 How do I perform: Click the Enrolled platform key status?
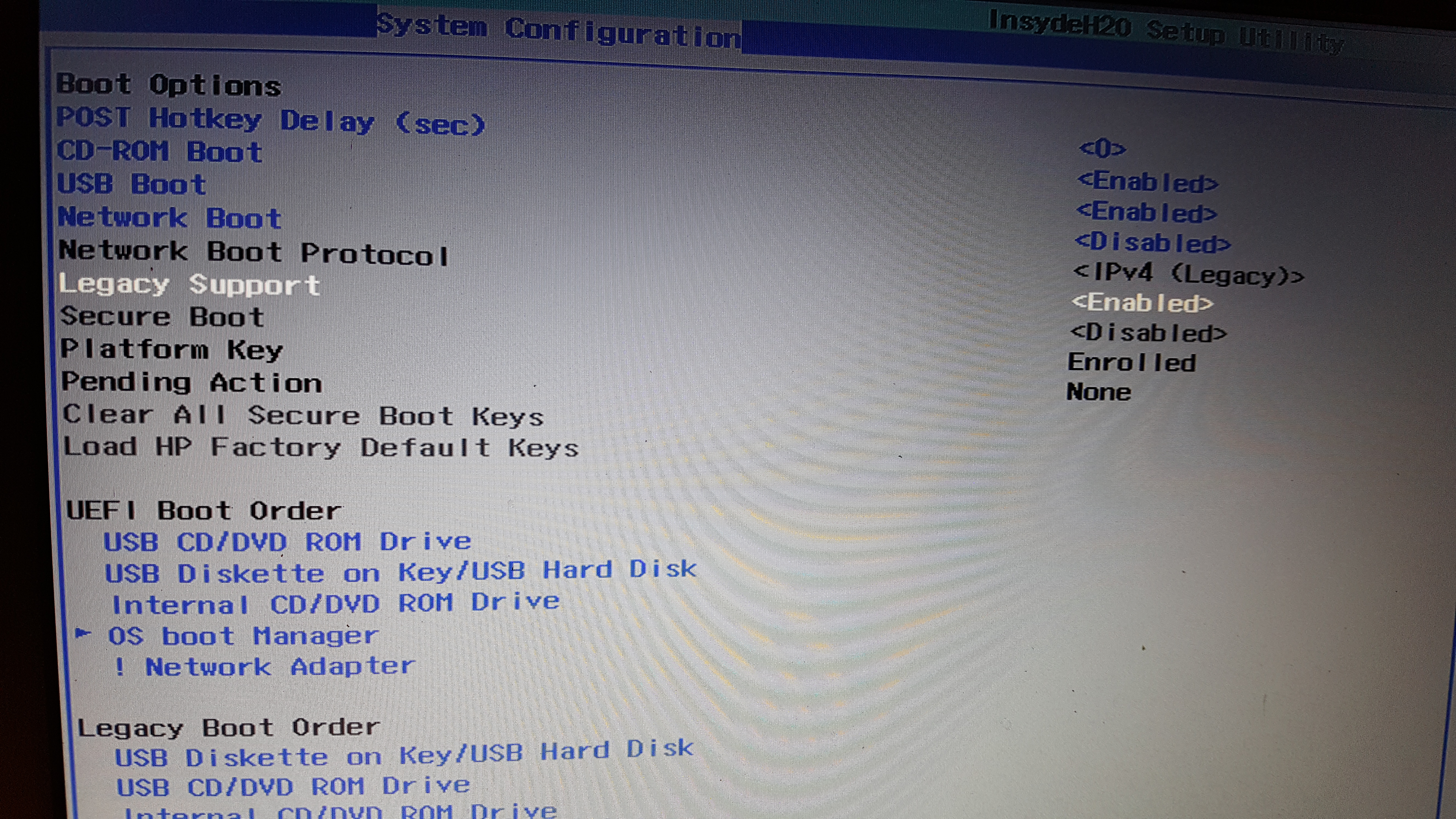1131,362
